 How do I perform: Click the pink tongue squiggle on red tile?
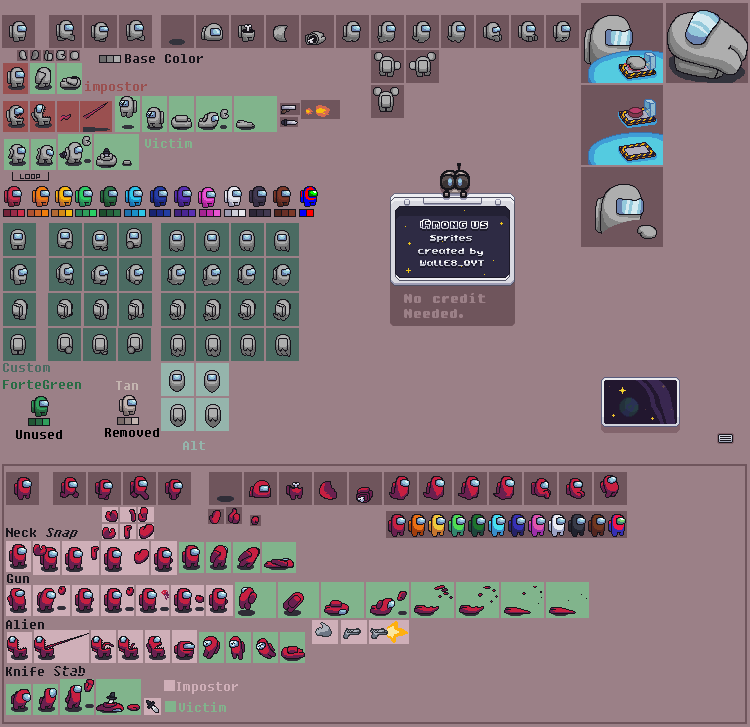[67, 116]
